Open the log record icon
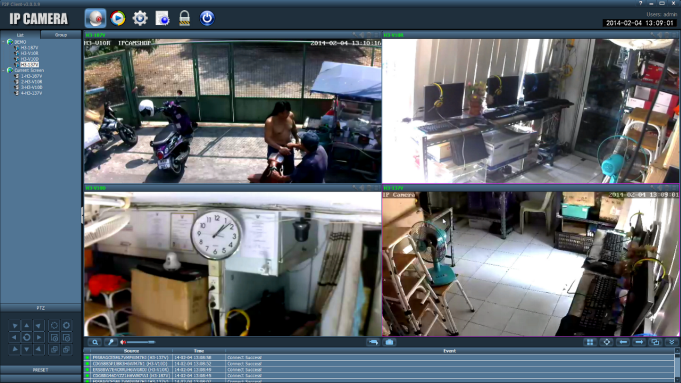Viewport: 681px width, 383px height. pos(162,18)
